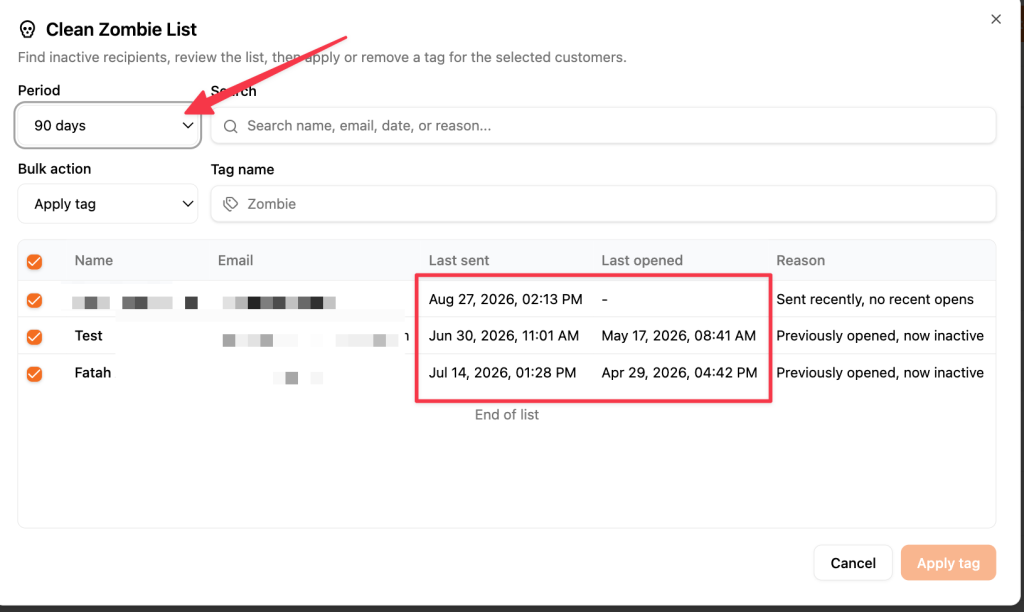The width and height of the screenshot is (1024, 612).
Task: Uncheck the row sent Aug 27, 2026
Action: point(35,300)
